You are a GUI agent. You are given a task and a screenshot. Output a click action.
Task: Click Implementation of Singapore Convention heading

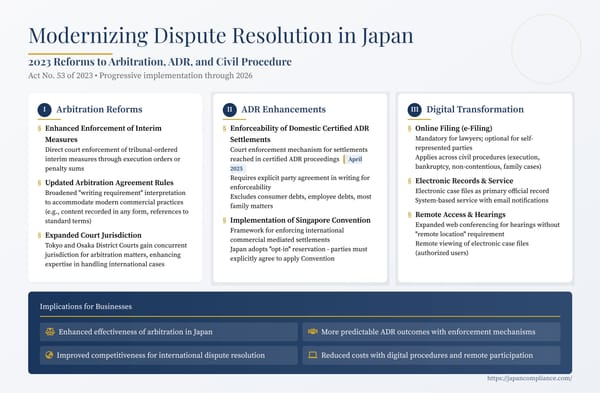300,220
